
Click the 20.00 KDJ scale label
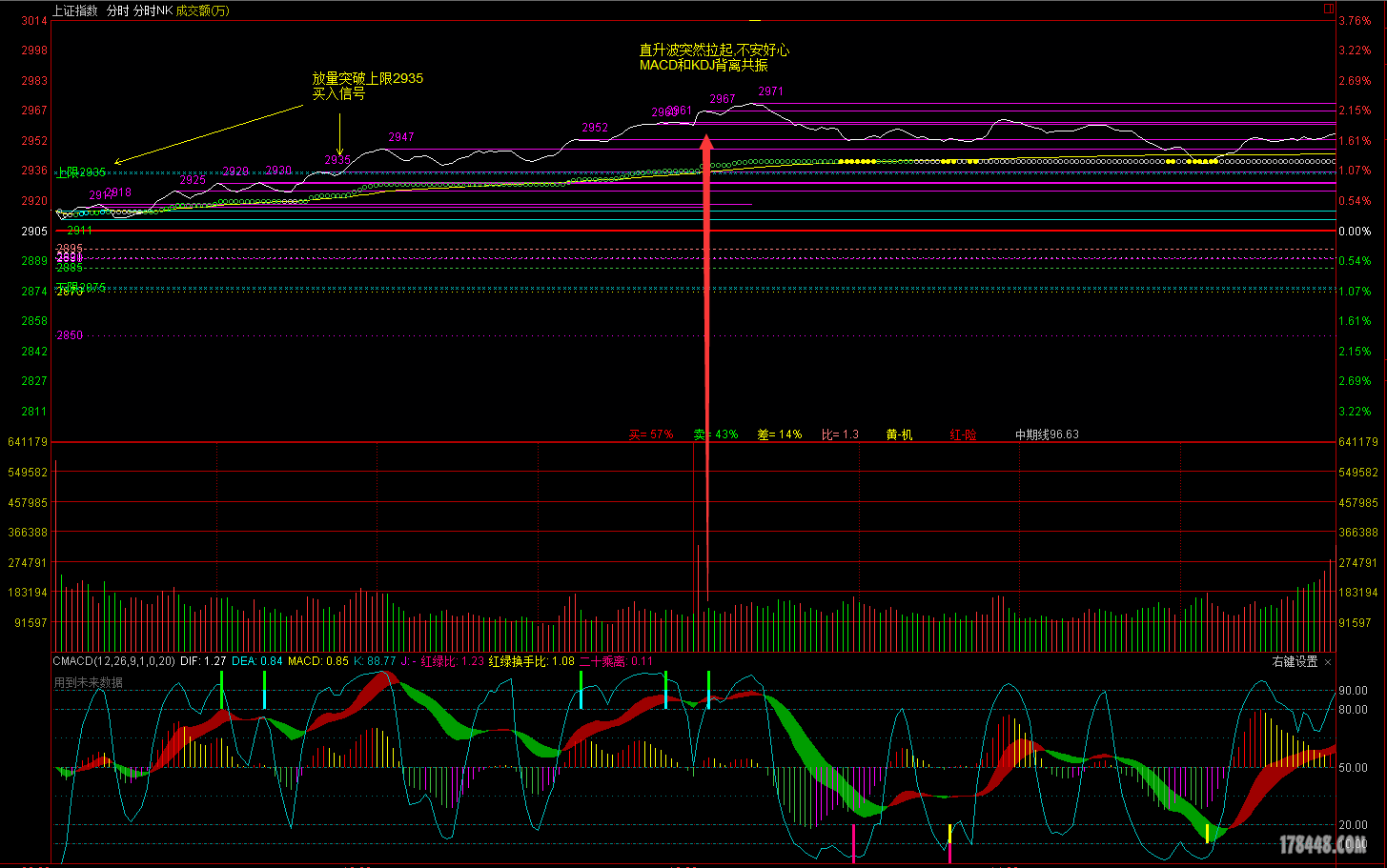tap(1353, 825)
